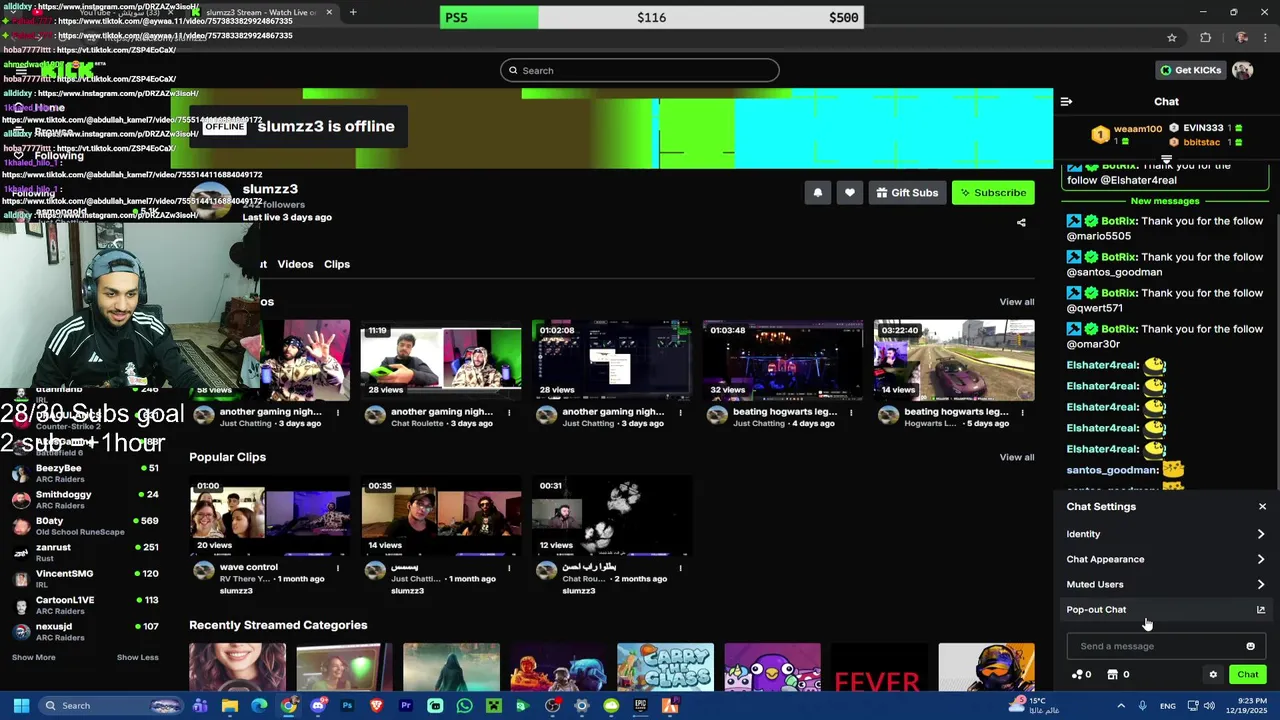1280x720 pixels.
Task: Show system tray hidden icons
Action: [1121, 706]
